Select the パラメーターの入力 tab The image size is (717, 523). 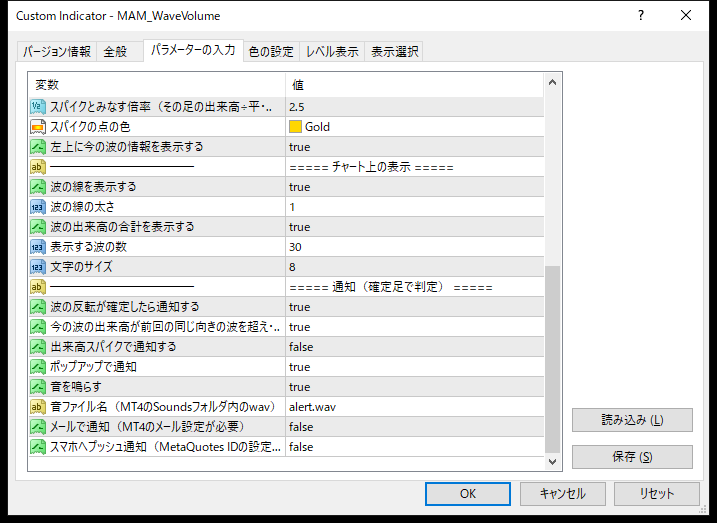tap(193, 50)
